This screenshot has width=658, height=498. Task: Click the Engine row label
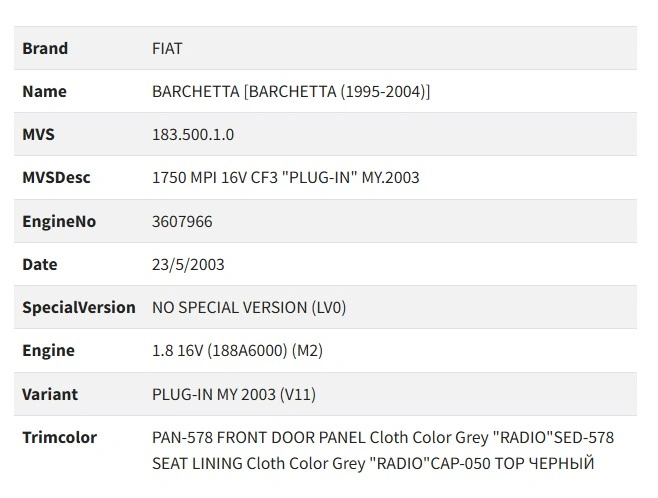(x=48, y=351)
